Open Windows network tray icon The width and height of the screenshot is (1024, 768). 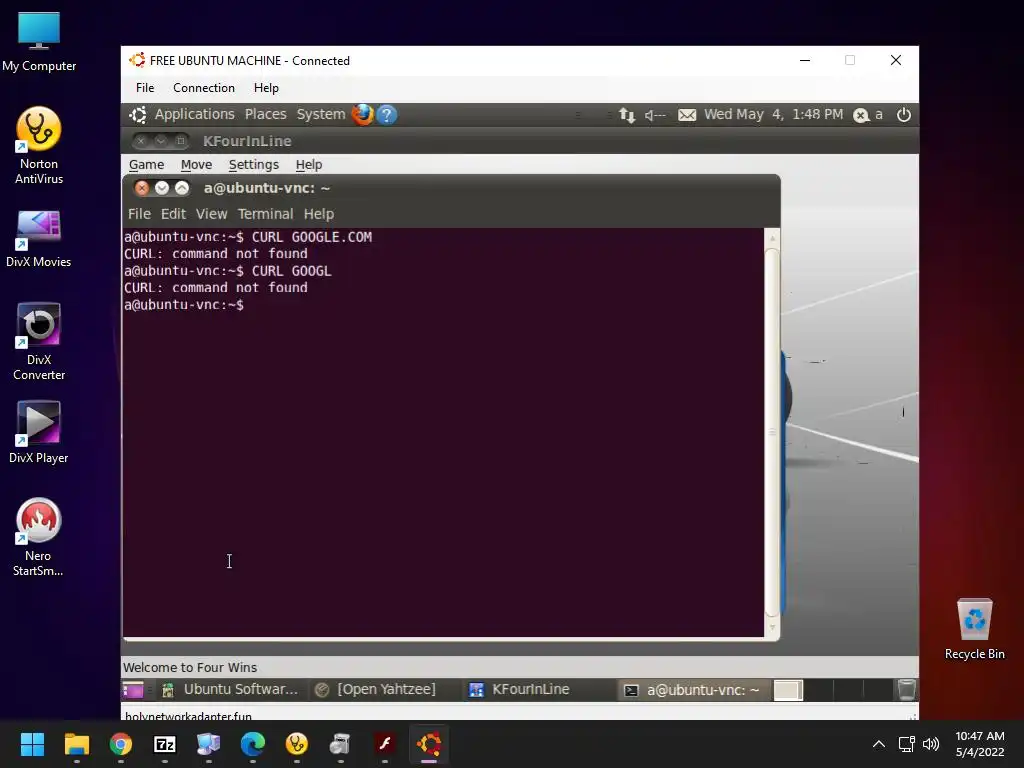click(x=906, y=744)
